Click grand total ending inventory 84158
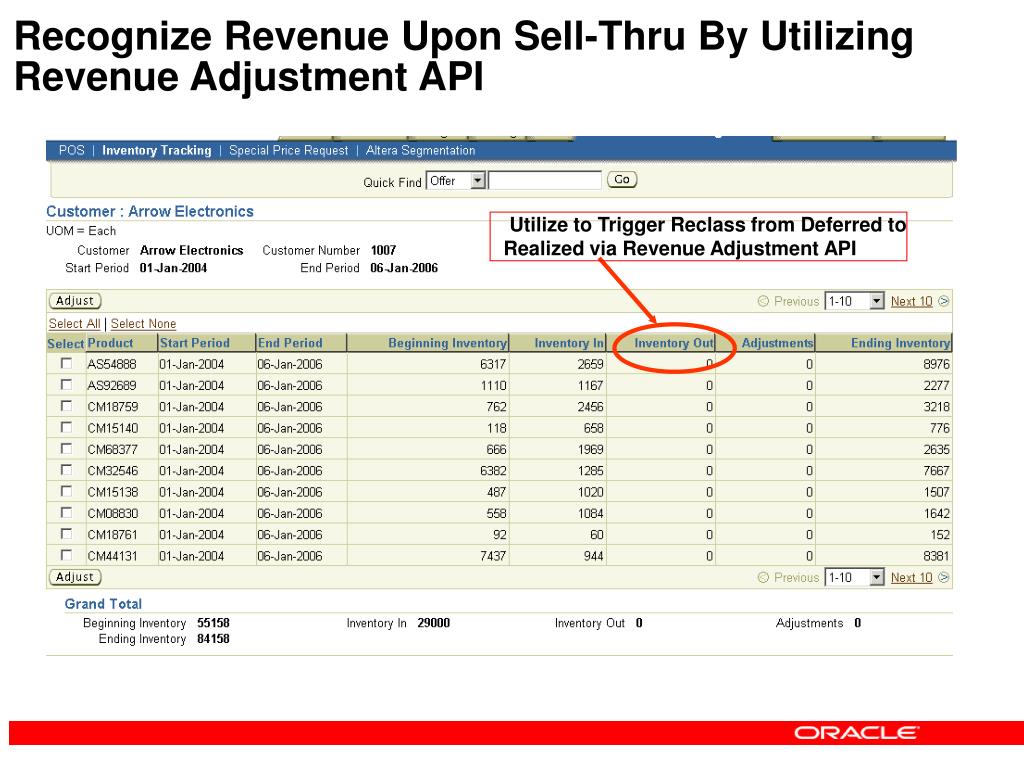Screen dimensions: 1024x768 pos(214,639)
